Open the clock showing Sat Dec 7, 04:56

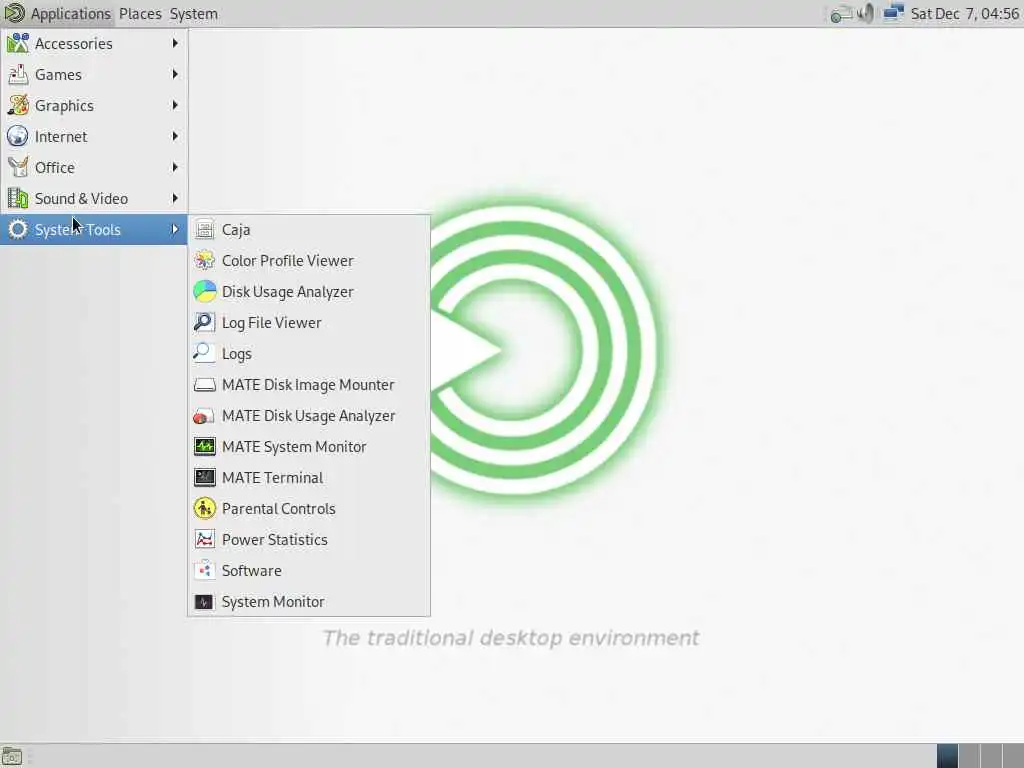point(965,13)
